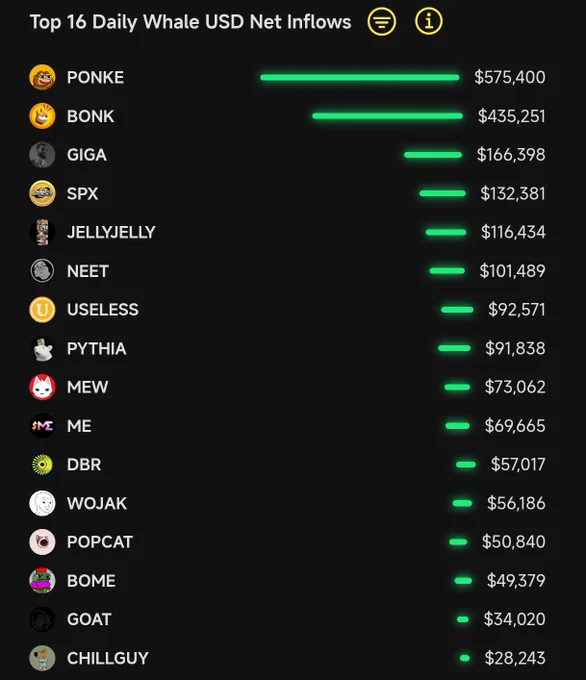Select the PONKE token icon
Screen dimensions: 586x680
click(x=42, y=78)
